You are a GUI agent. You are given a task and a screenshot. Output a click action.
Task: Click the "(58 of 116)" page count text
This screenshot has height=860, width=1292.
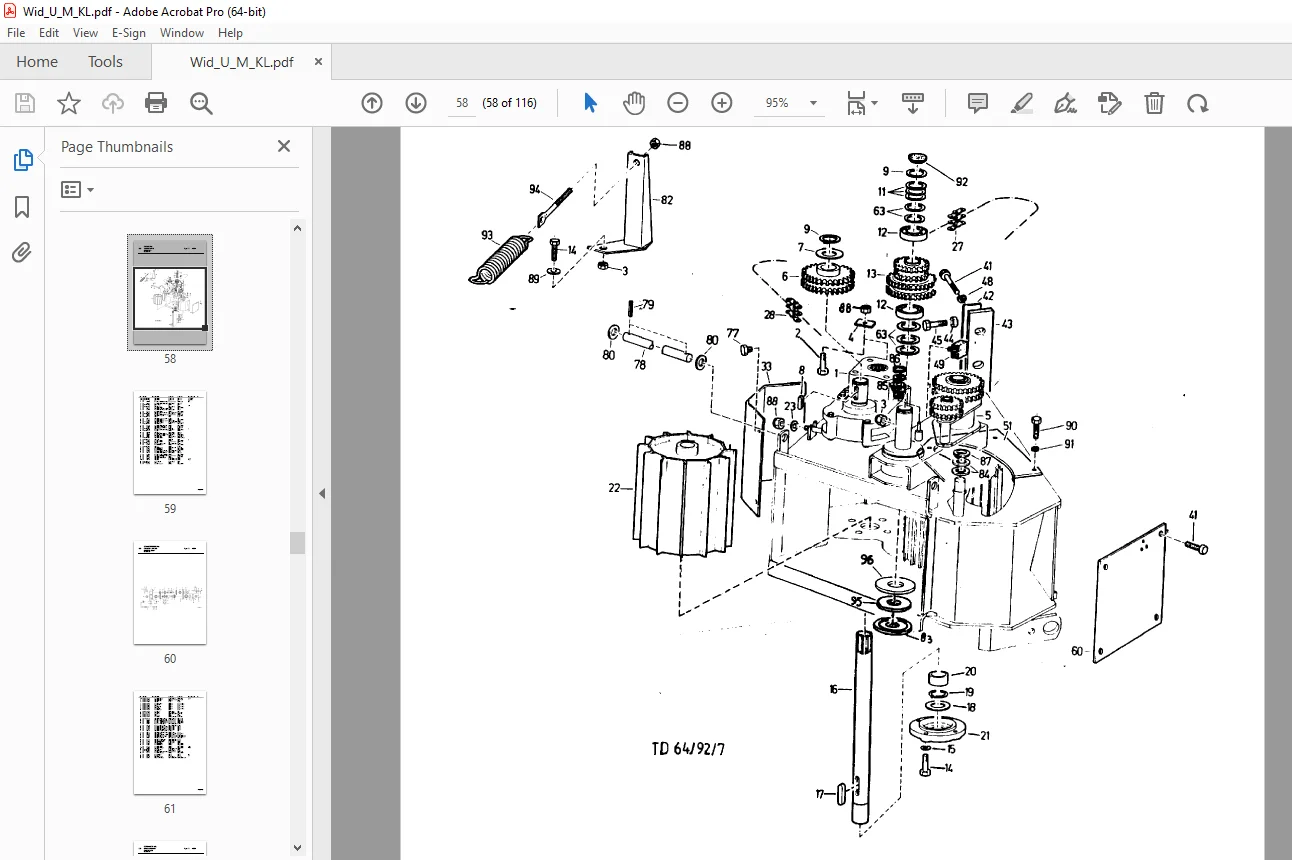510,103
